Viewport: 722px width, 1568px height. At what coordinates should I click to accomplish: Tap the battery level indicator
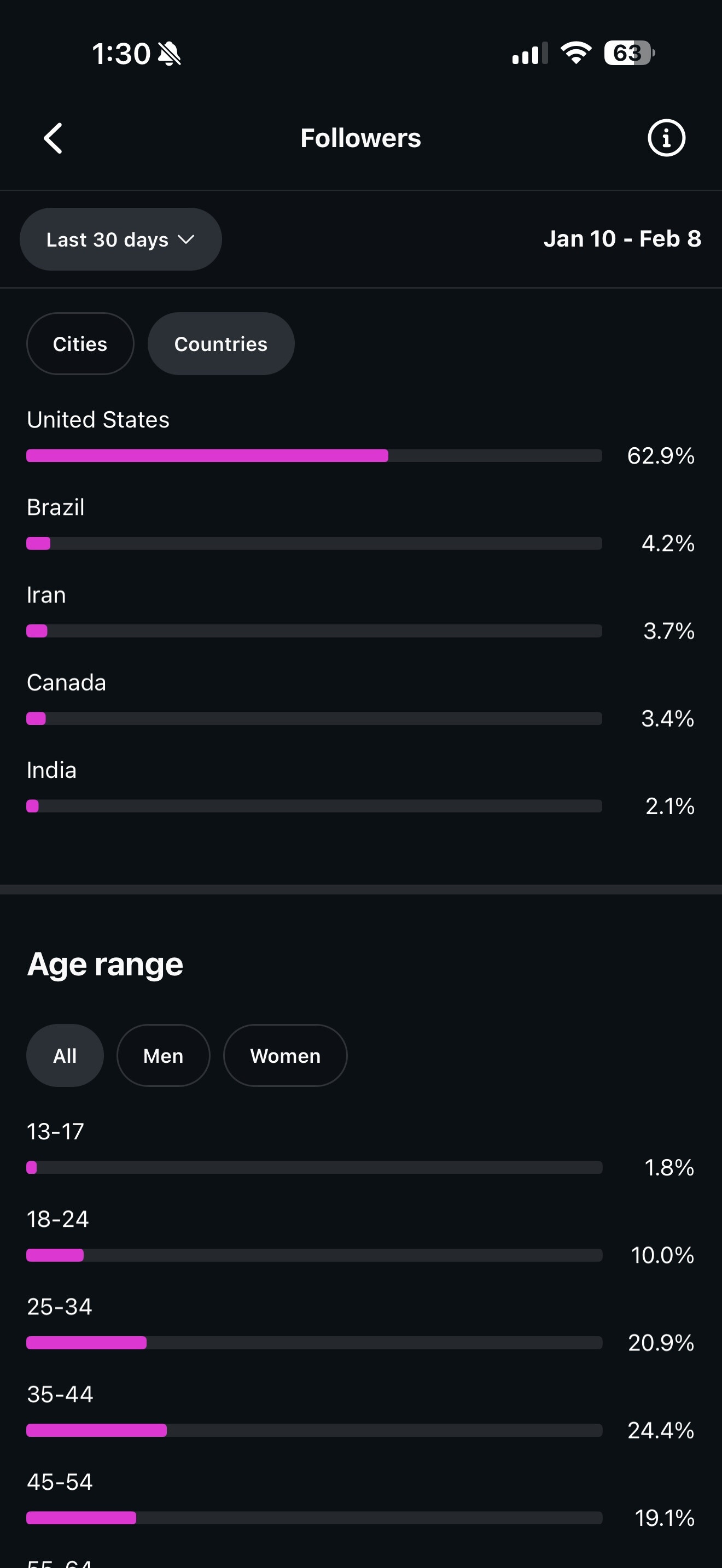coord(628,53)
